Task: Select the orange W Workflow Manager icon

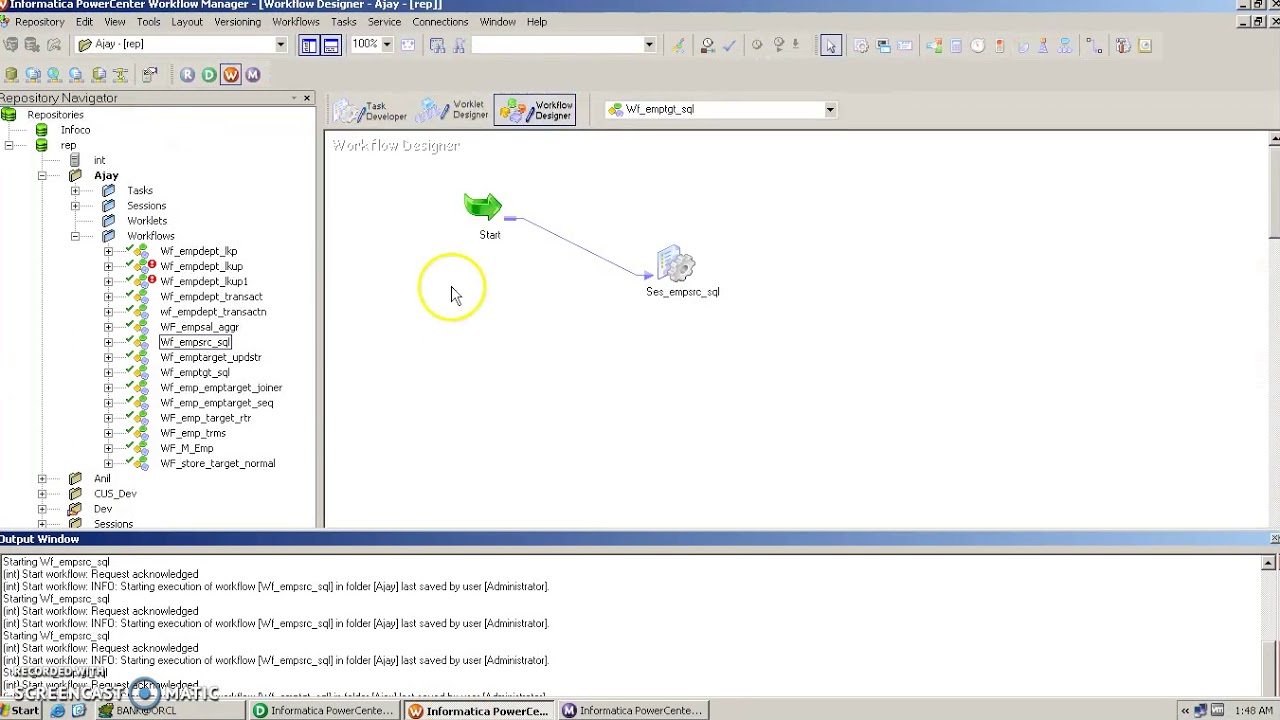Action: pyautogui.click(x=231, y=75)
